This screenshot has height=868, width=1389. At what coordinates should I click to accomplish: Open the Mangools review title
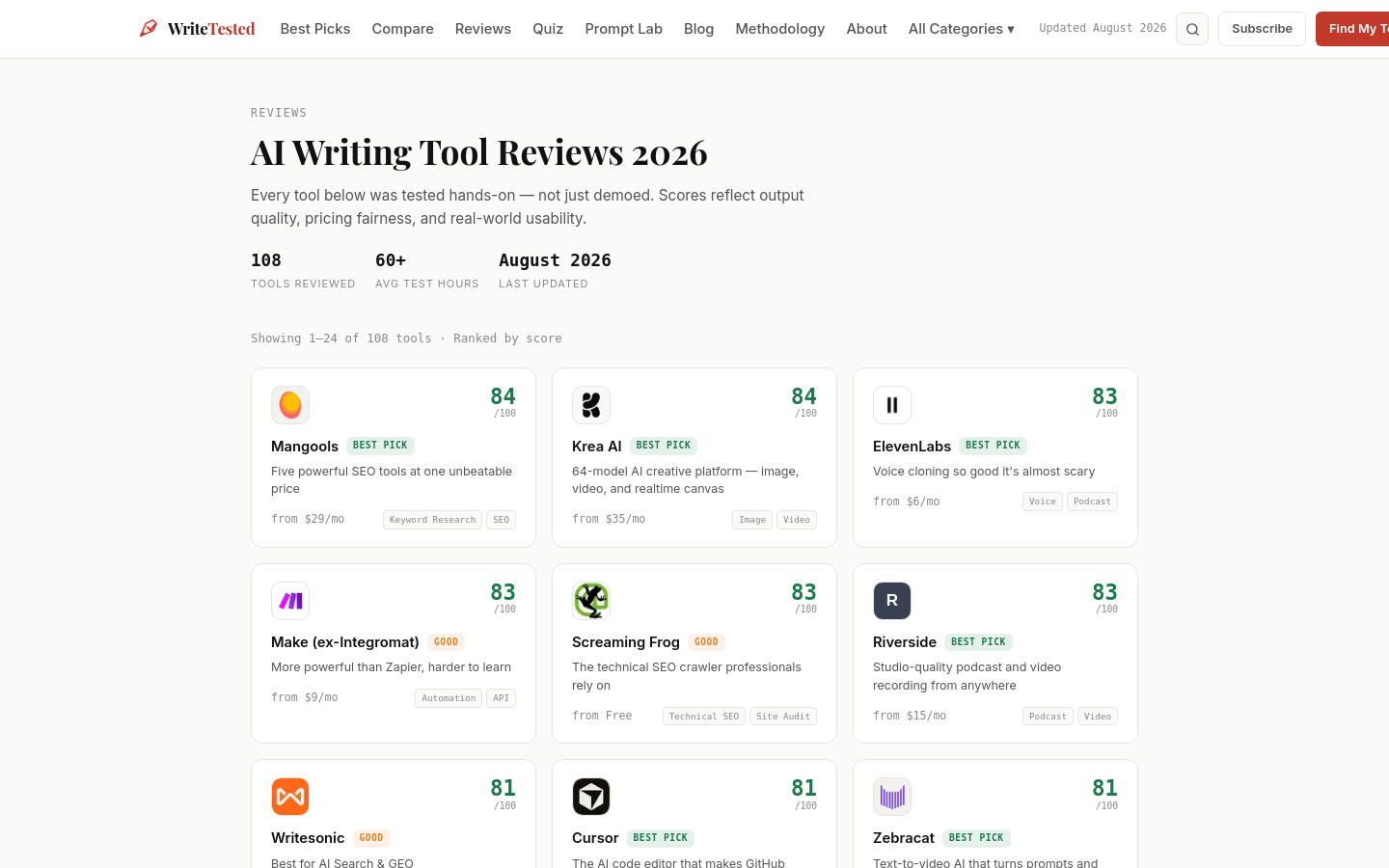305,446
